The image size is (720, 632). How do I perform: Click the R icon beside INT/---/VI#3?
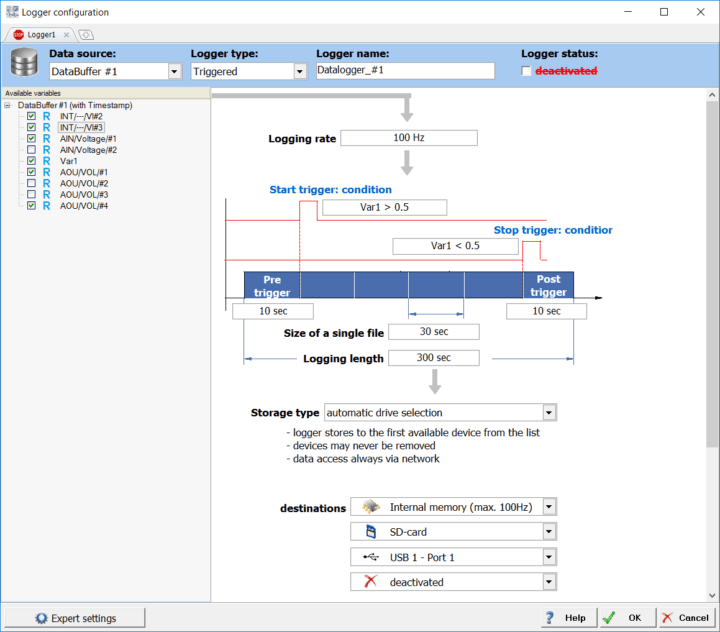[46, 127]
